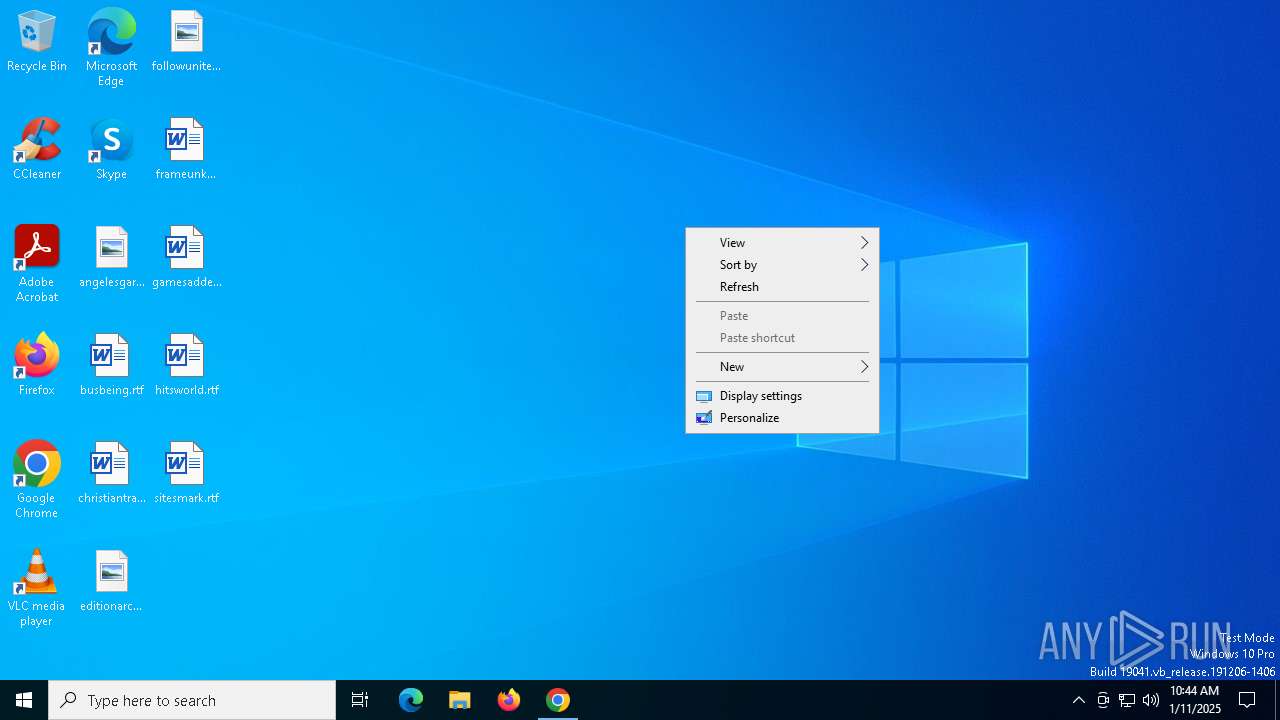This screenshot has width=1280, height=720.
Task: Select the Microsoft Edge desktop shortcut
Action: 111,48
